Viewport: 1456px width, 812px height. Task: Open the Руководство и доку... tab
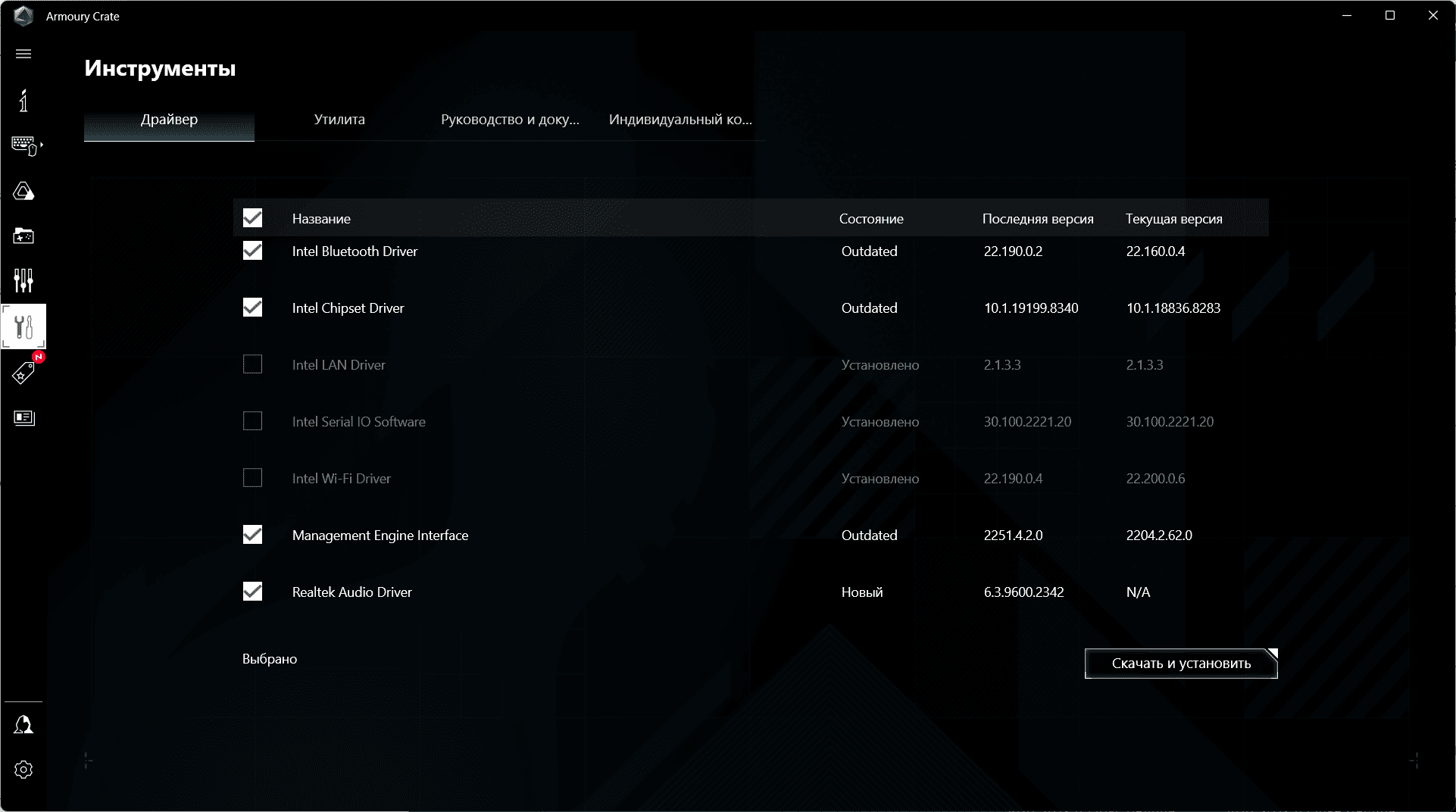click(510, 120)
